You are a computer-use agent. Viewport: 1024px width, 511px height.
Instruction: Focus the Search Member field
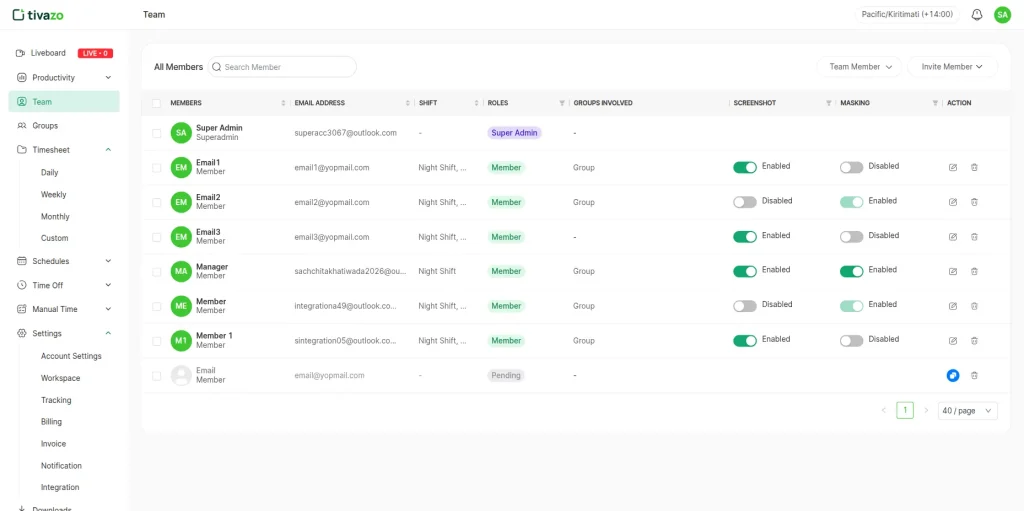coord(282,67)
